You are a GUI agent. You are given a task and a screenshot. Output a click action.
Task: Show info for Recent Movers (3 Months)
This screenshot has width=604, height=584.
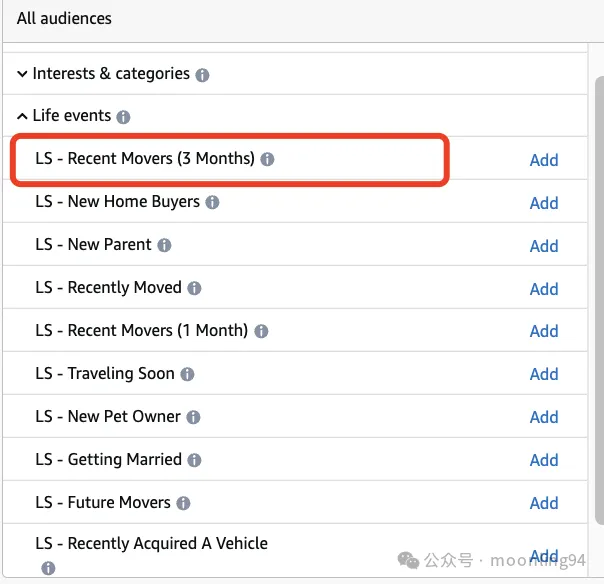click(x=267, y=159)
